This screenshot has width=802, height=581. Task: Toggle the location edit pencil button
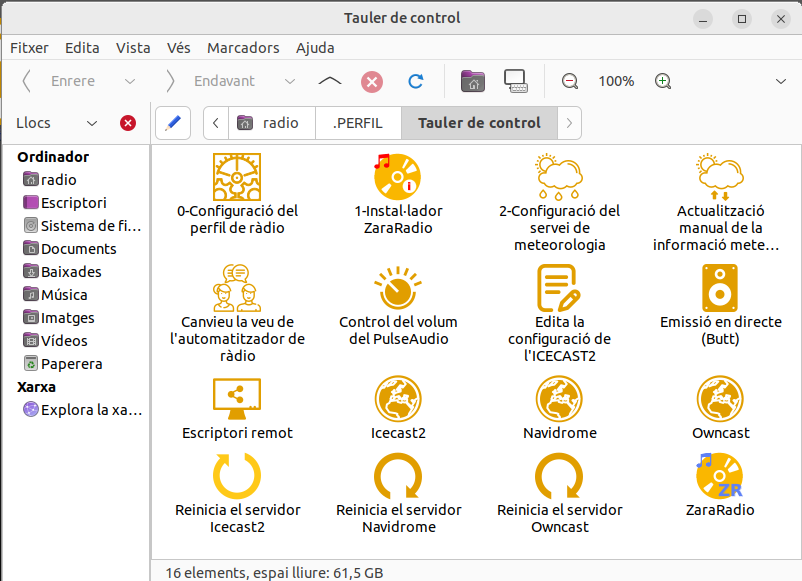173,123
